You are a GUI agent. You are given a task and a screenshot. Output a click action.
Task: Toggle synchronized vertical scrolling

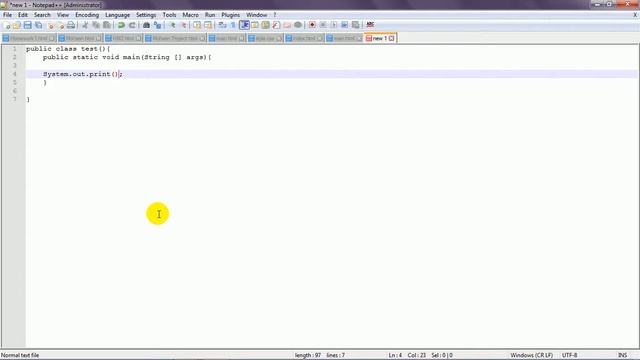tap(197, 25)
